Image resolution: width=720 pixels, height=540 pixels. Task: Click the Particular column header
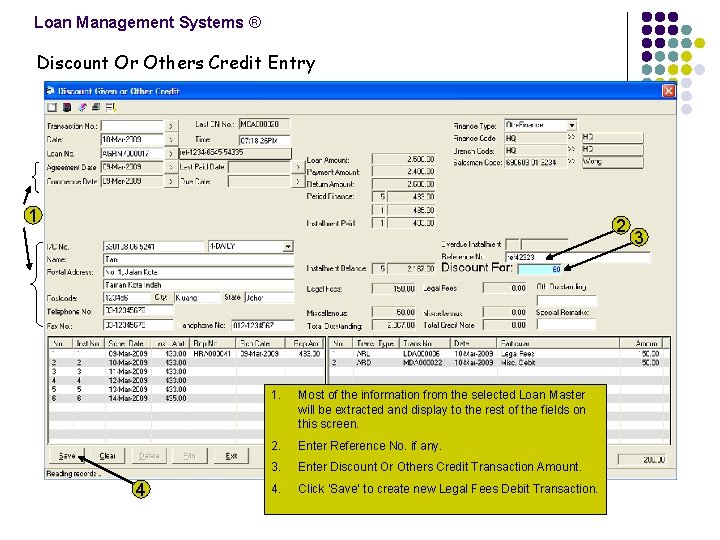click(558, 343)
